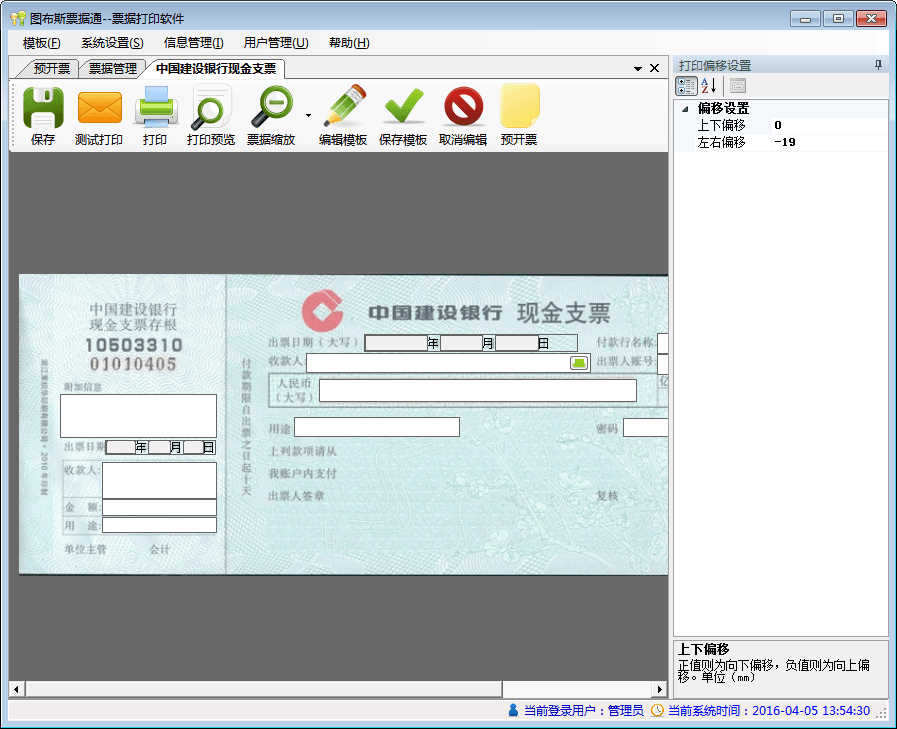
Task: Click the stub 金额 field
Action: pos(160,508)
